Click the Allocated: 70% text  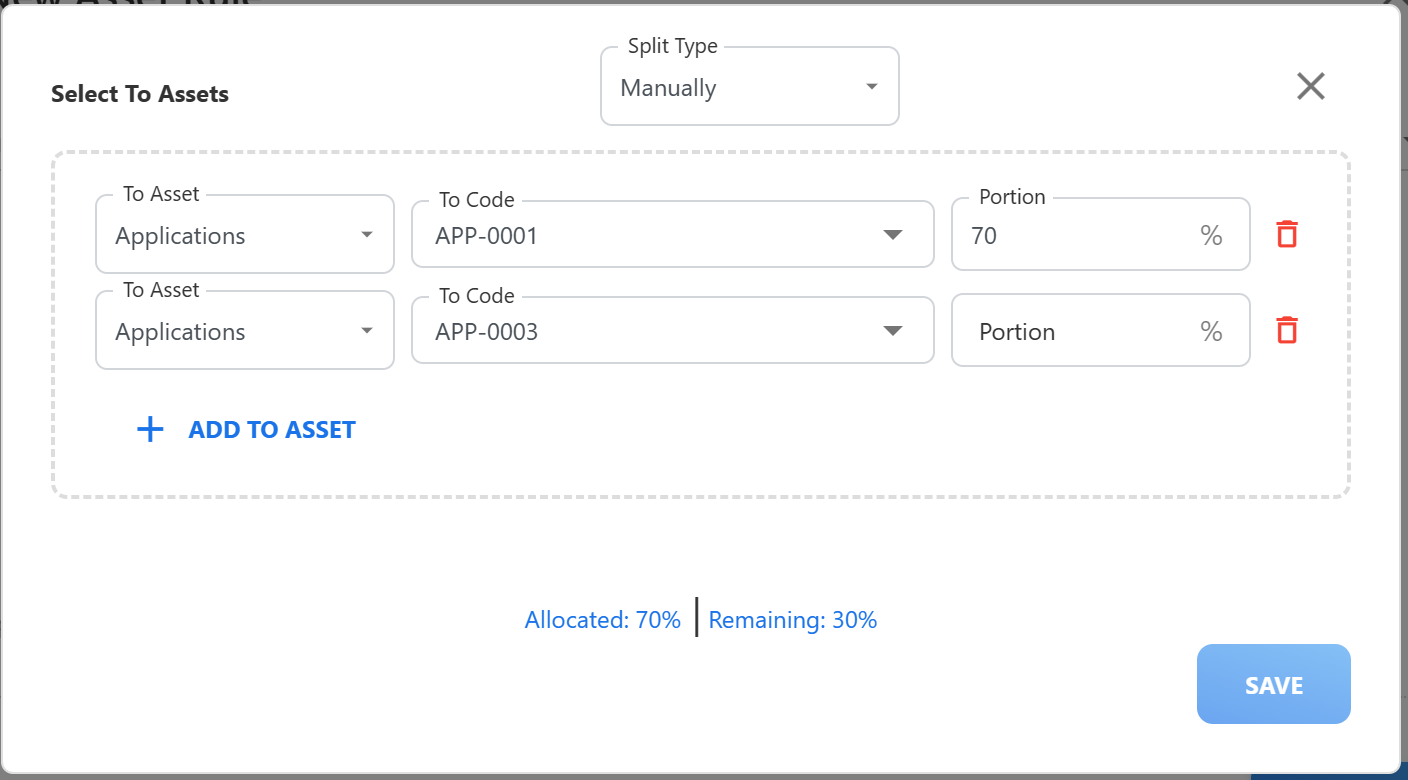[x=602, y=620]
